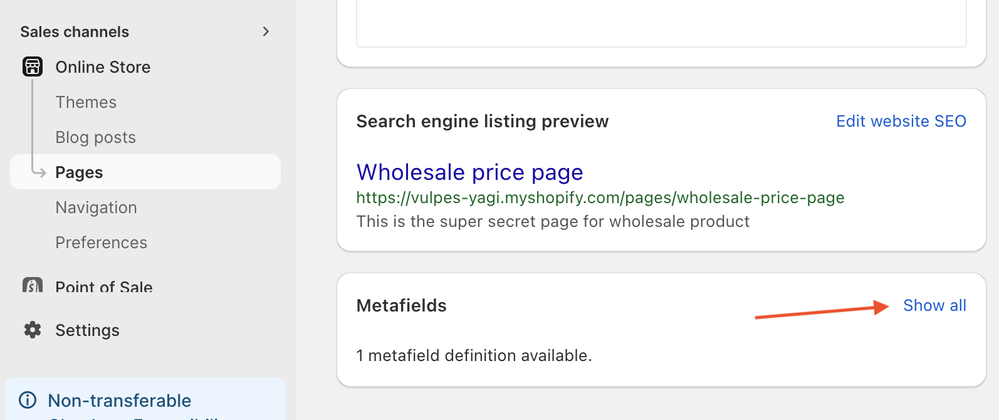Select the Pages sidebar item
The height and width of the screenshot is (420, 999).
click(79, 172)
